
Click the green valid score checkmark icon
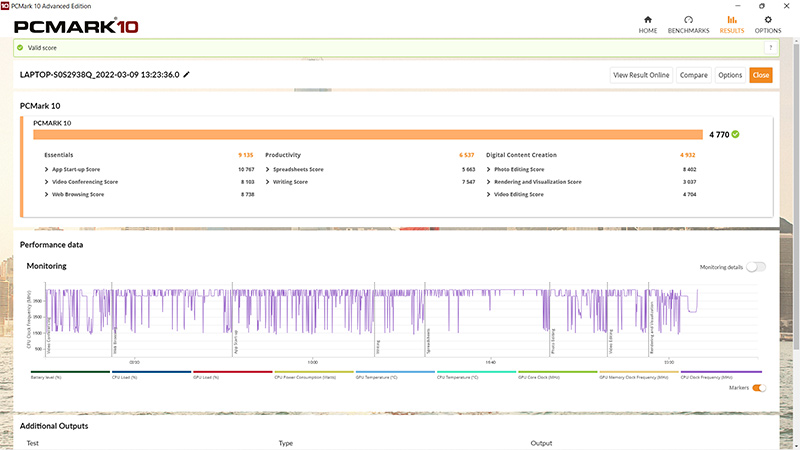(20, 47)
